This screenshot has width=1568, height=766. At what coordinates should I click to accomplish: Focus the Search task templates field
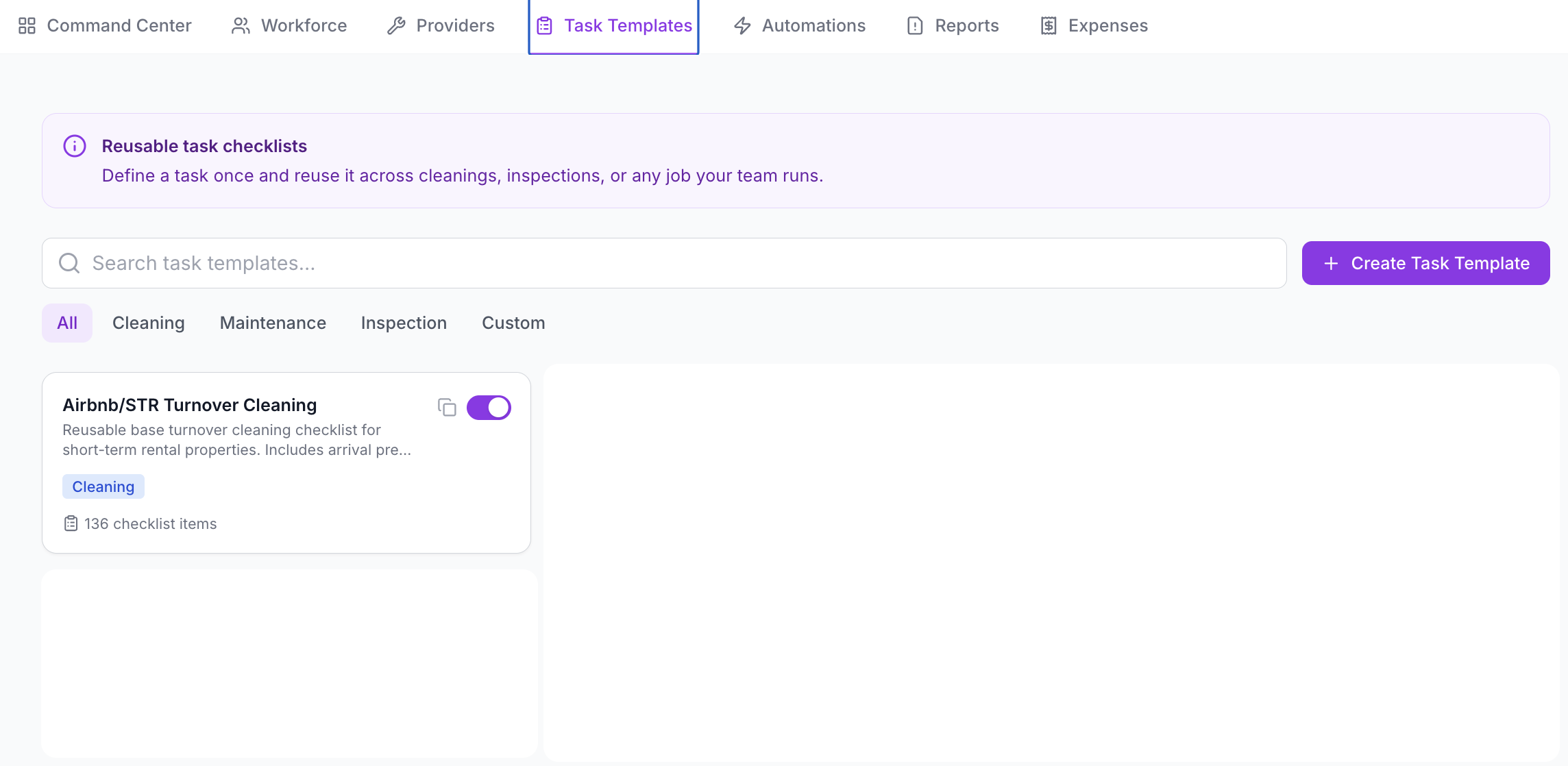(664, 263)
